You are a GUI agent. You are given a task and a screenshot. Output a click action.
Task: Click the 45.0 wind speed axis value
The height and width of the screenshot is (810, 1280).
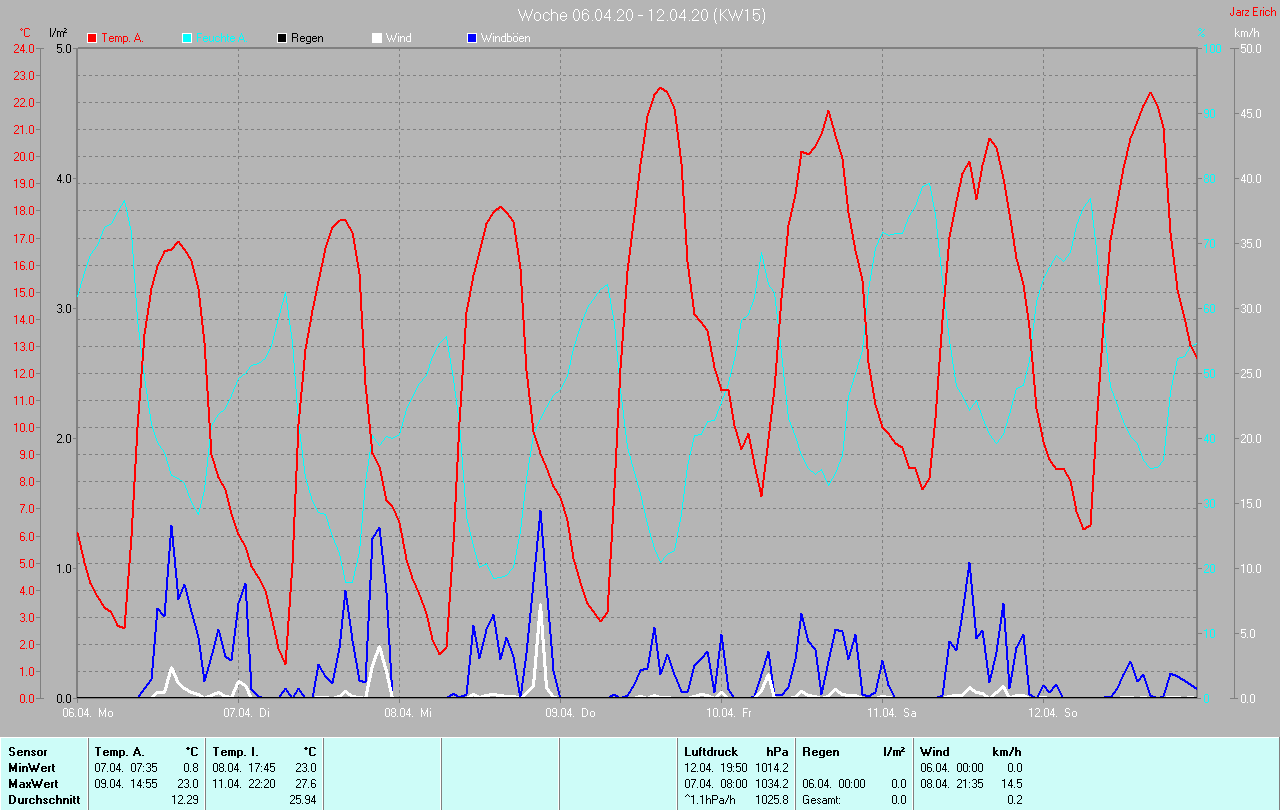(x=1250, y=114)
